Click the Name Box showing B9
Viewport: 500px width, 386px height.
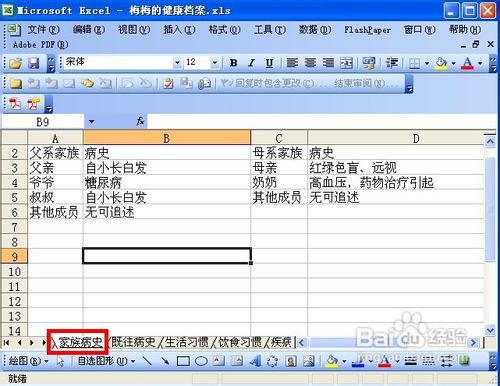click(x=43, y=122)
